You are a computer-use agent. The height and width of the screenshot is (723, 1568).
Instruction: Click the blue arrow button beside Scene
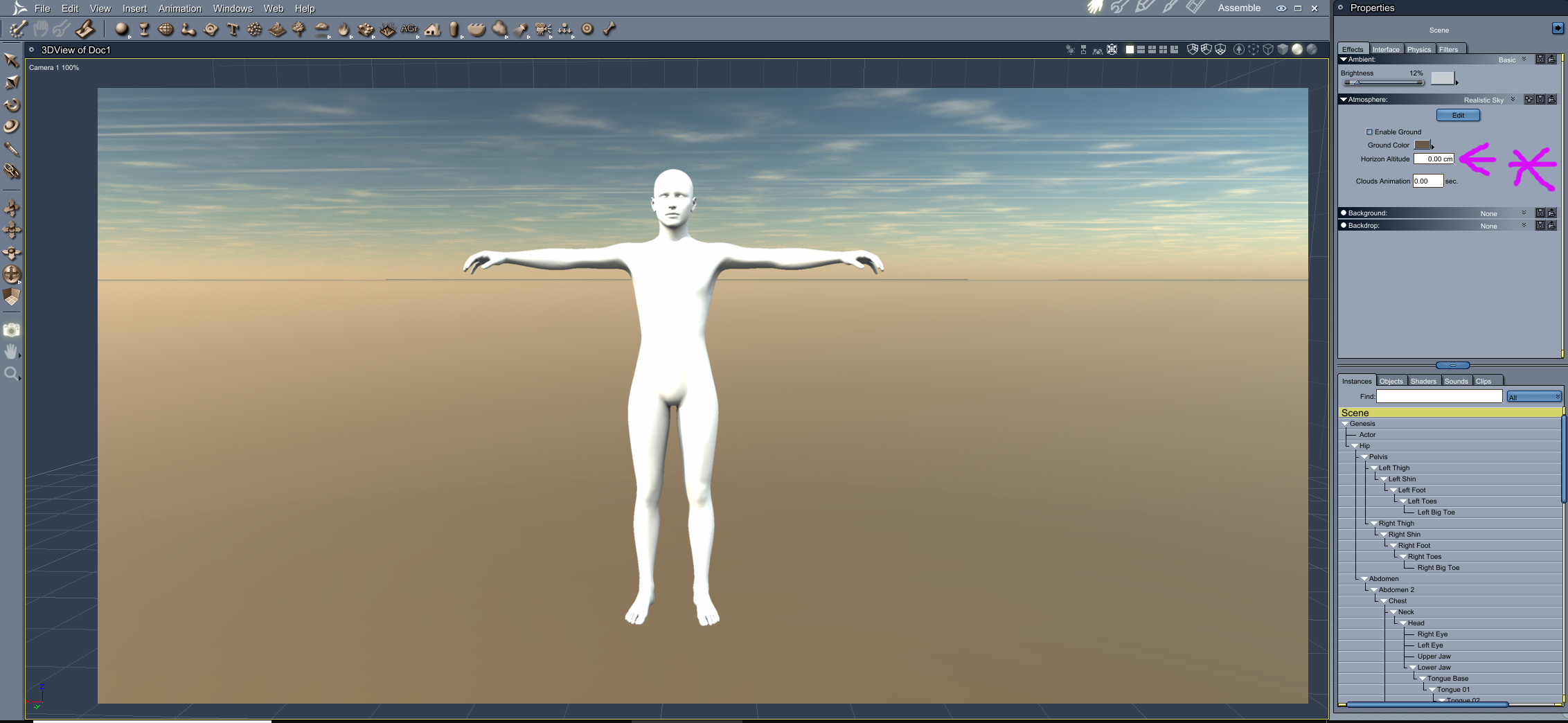tap(1558, 28)
